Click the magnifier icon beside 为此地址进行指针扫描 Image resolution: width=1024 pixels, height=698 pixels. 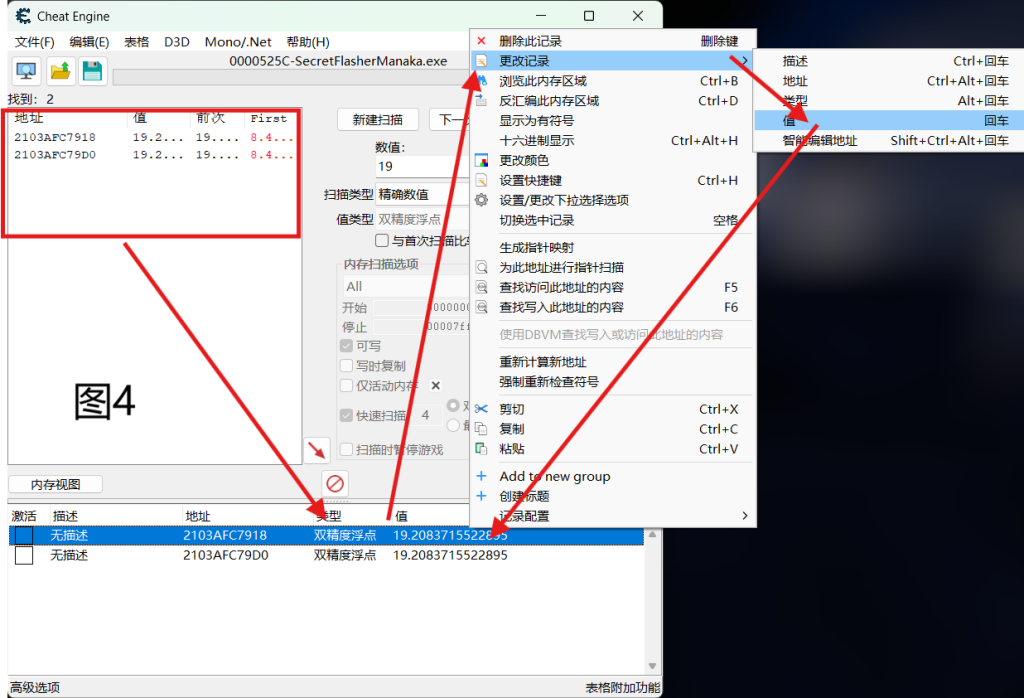click(x=481, y=267)
